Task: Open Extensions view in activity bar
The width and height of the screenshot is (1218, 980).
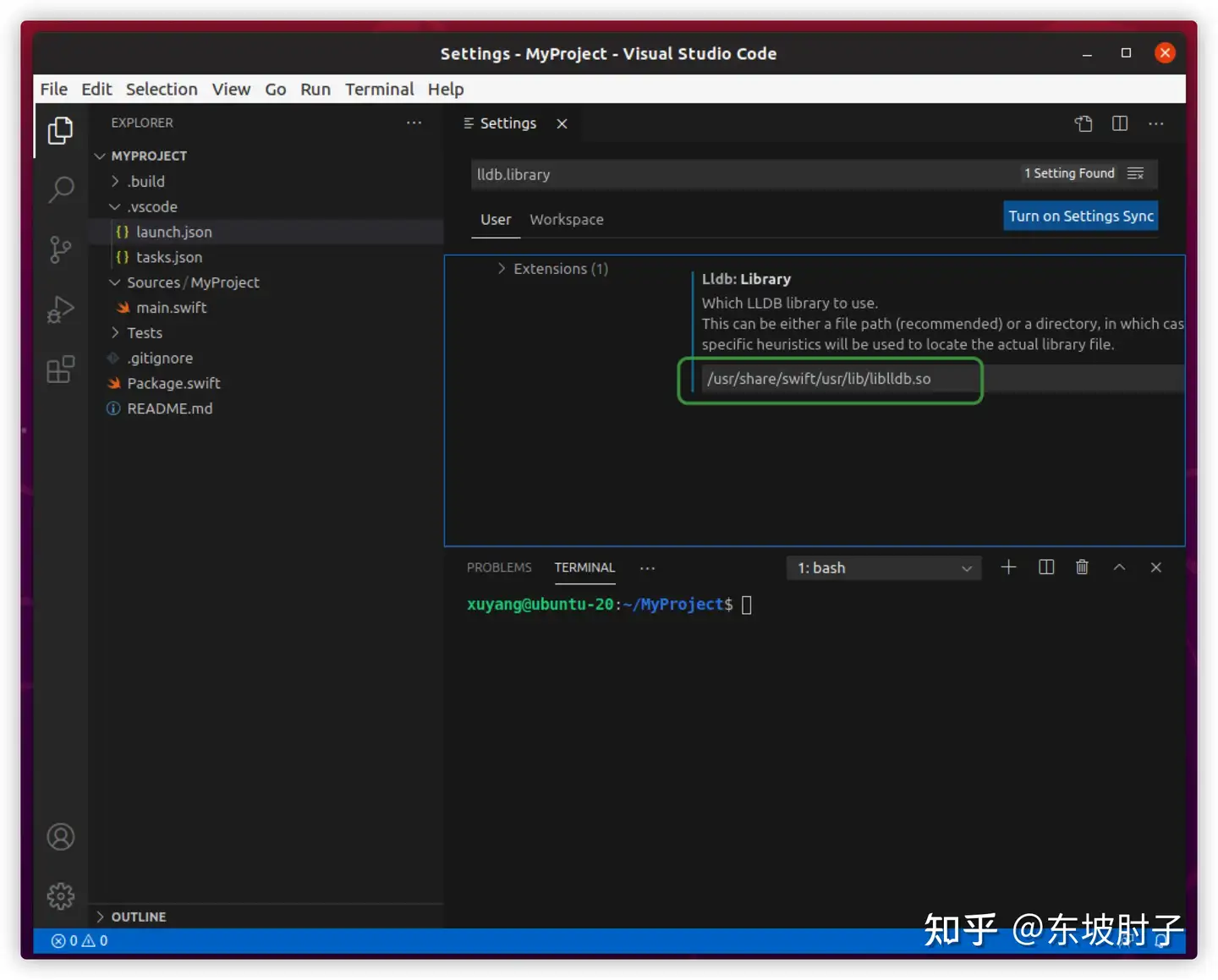Action: (x=61, y=370)
